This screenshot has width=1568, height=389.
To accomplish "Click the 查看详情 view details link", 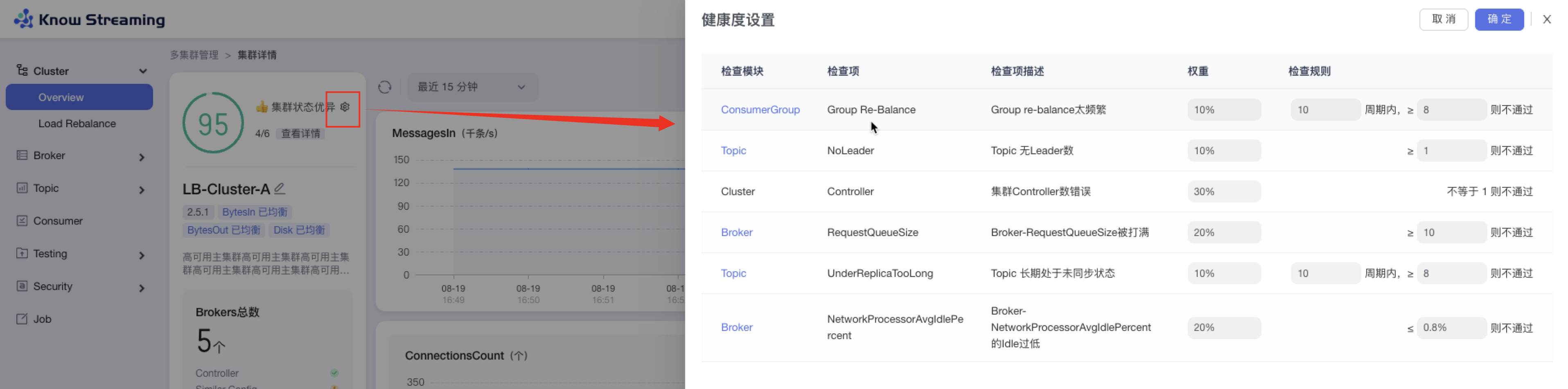I will click(x=300, y=133).
